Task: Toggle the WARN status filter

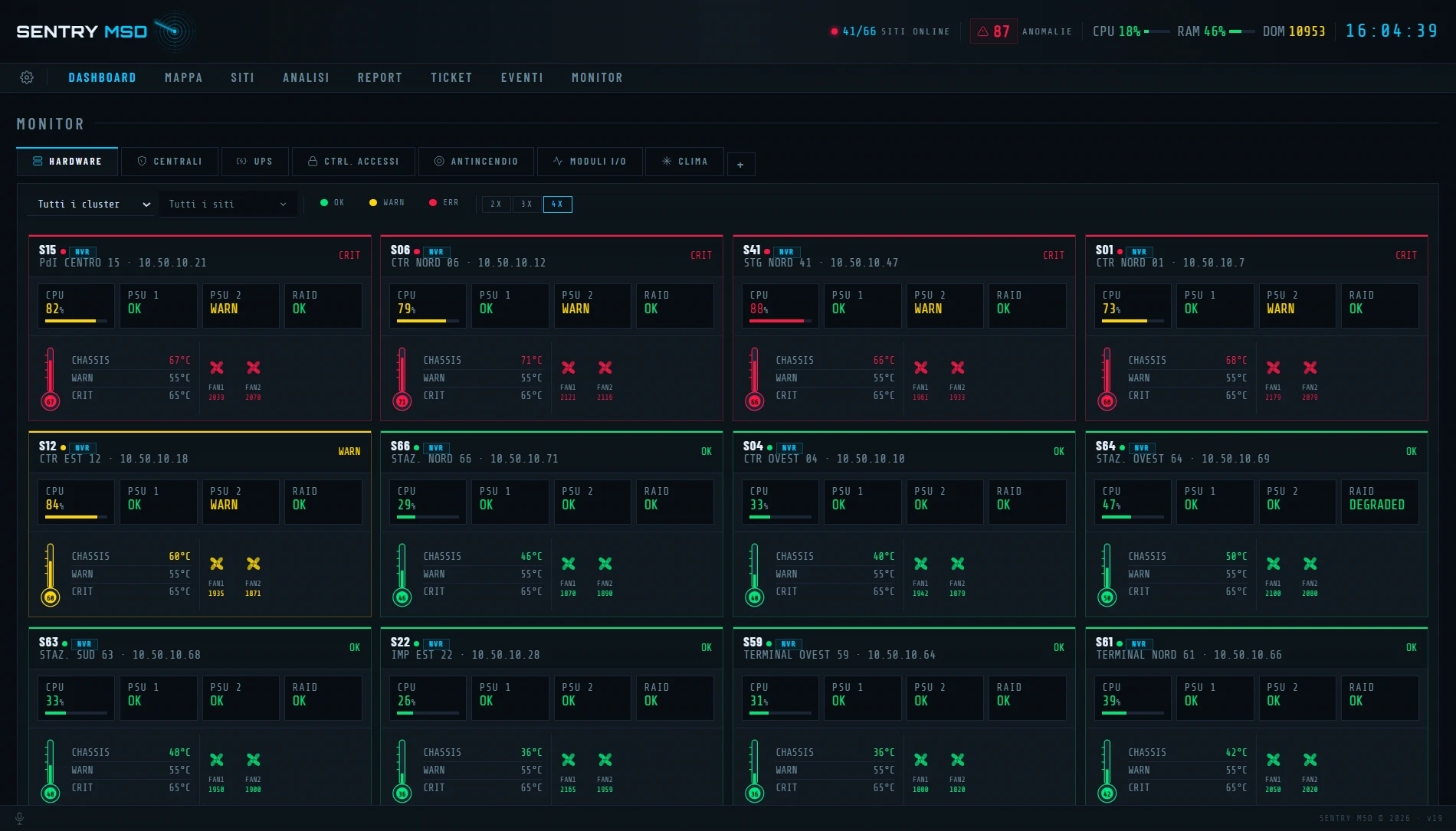Action: pyautogui.click(x=387, y=203)
